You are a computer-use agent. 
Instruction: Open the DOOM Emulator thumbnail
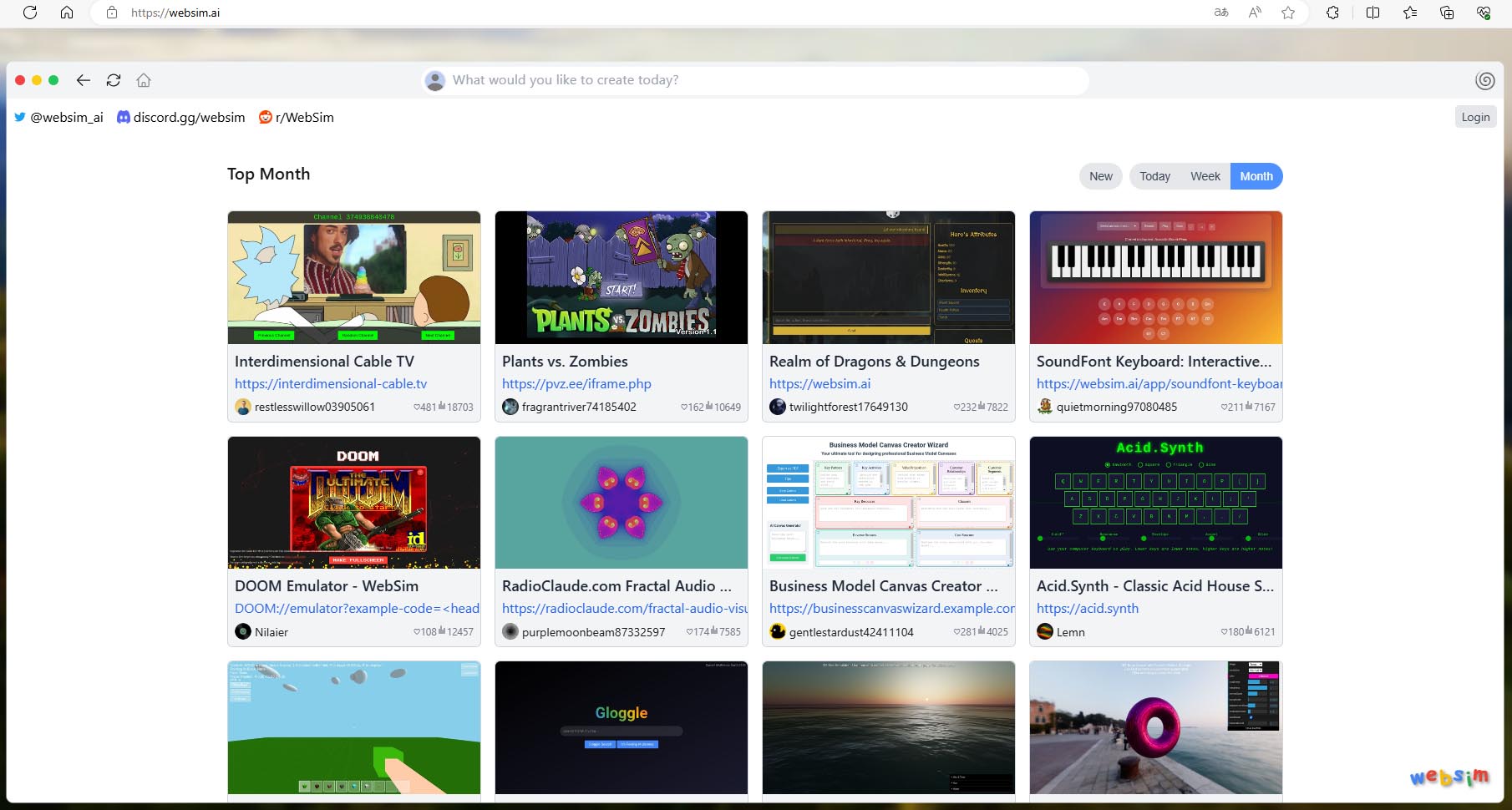click(354, 503)
